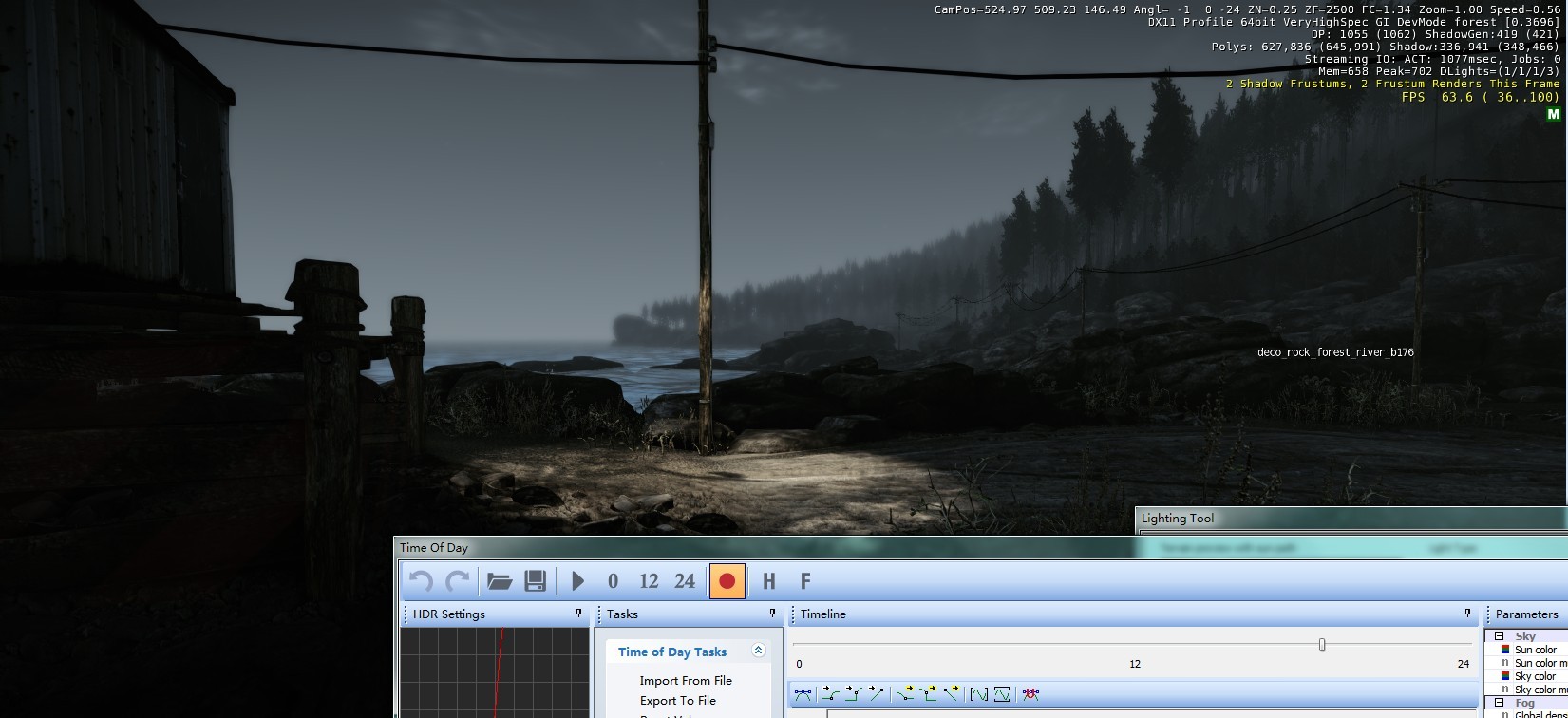Click the H button in the toolbar
The height and width of the screenshot is (718, 1568).
[x=768, y=581]
